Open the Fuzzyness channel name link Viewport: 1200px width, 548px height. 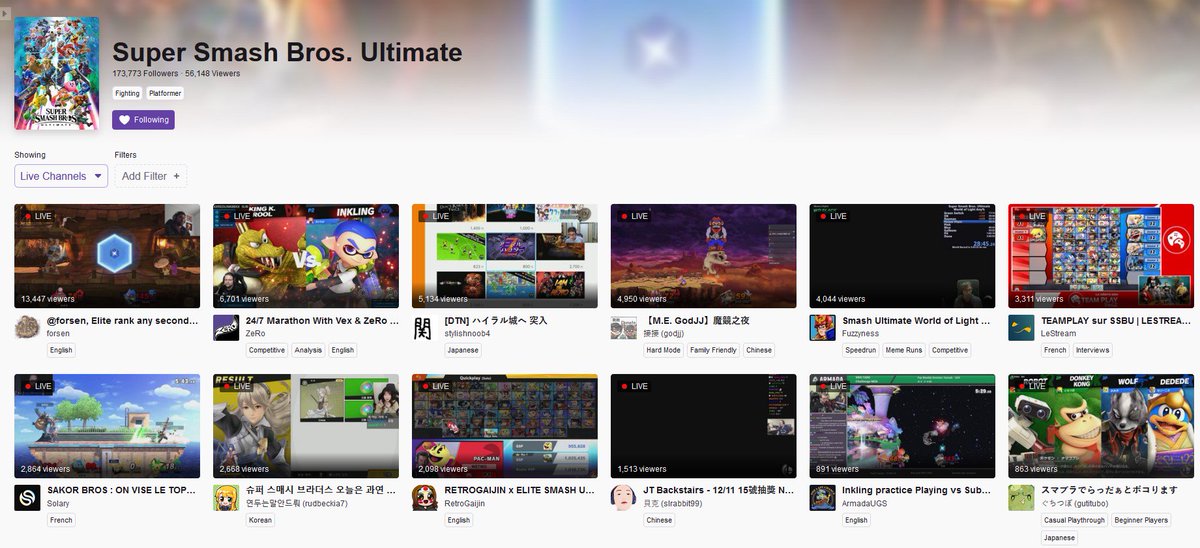[x=862, y=333]
